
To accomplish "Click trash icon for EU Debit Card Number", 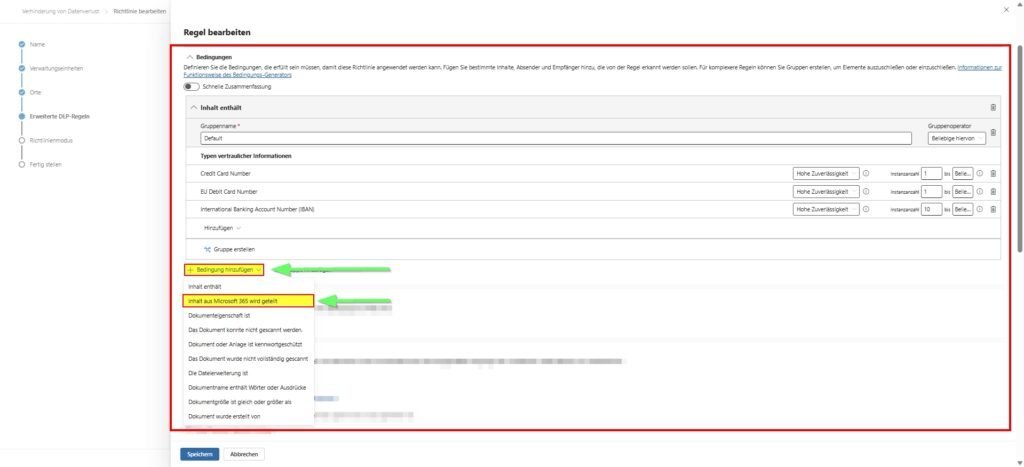I will click(x=993, y=191).
